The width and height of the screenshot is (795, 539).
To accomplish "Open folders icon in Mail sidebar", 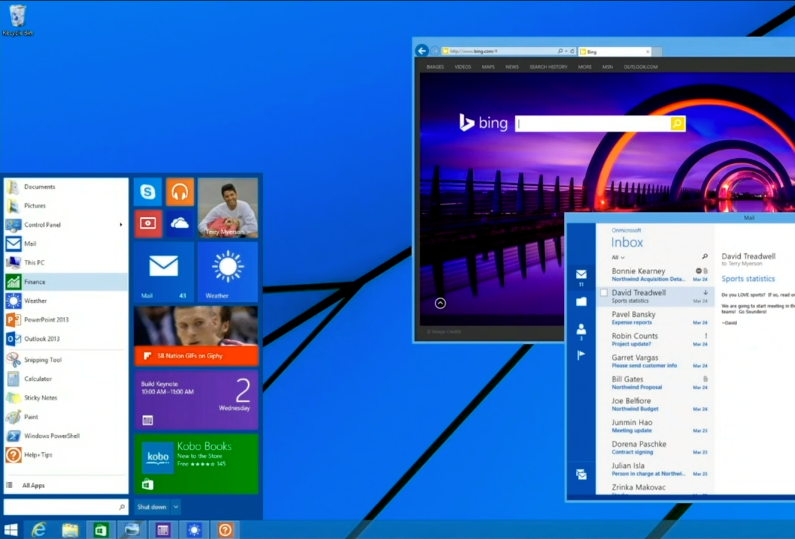I will tap(582, 302).
